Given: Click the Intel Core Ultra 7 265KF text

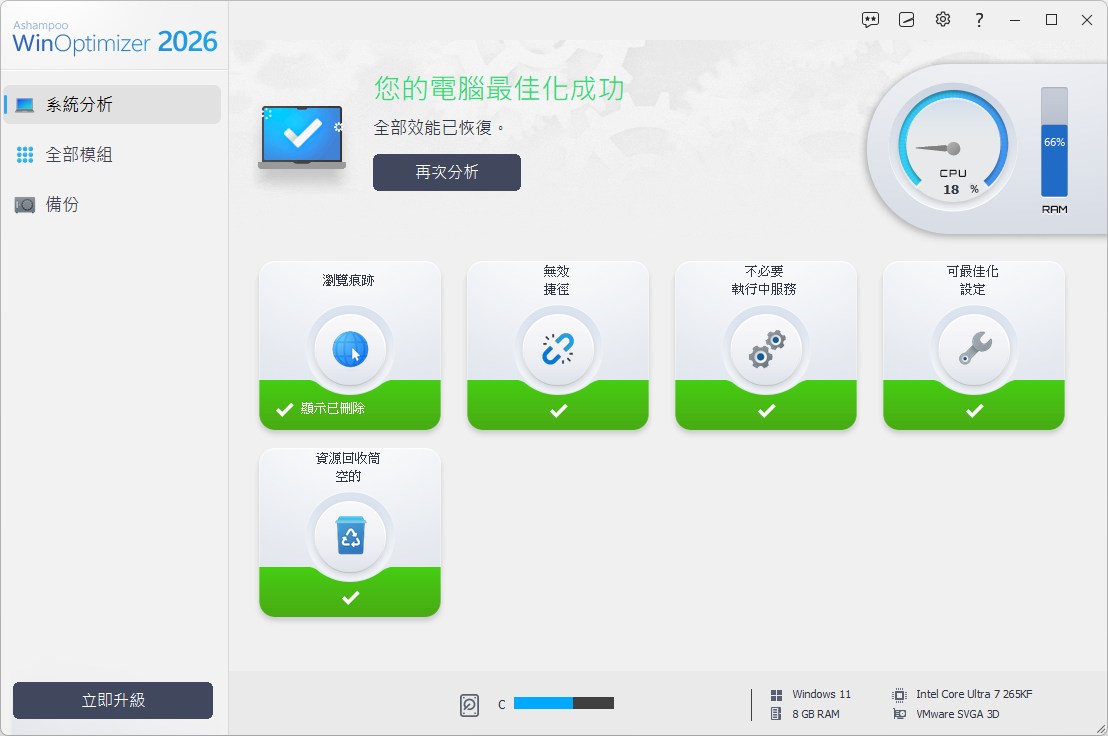Looking at the screenshot, I should pos(974,694).
